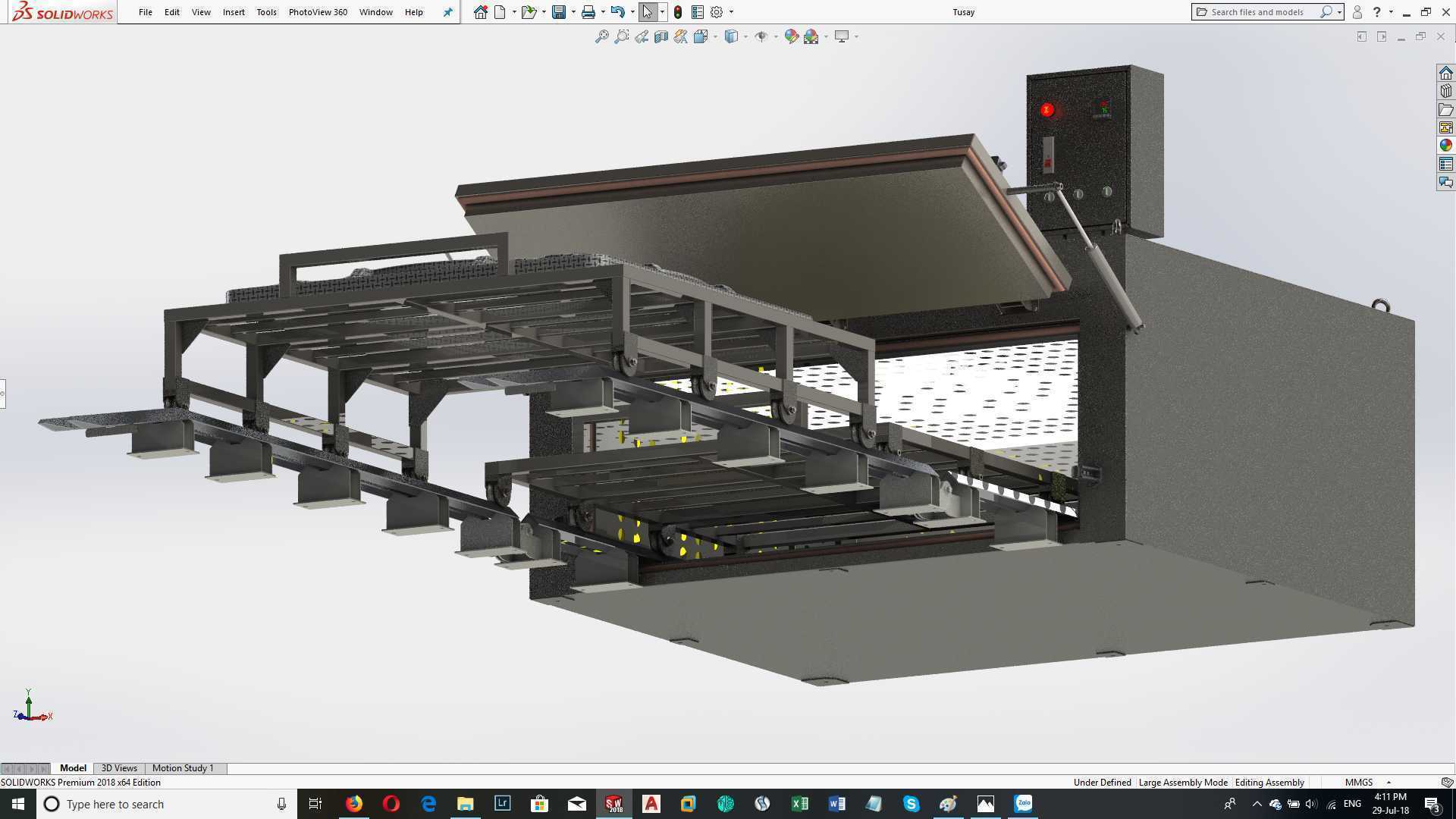Click the Rebuild traffic light icon
The height and width of the screenshot is (819, 1456).
(x=677, y=12)
